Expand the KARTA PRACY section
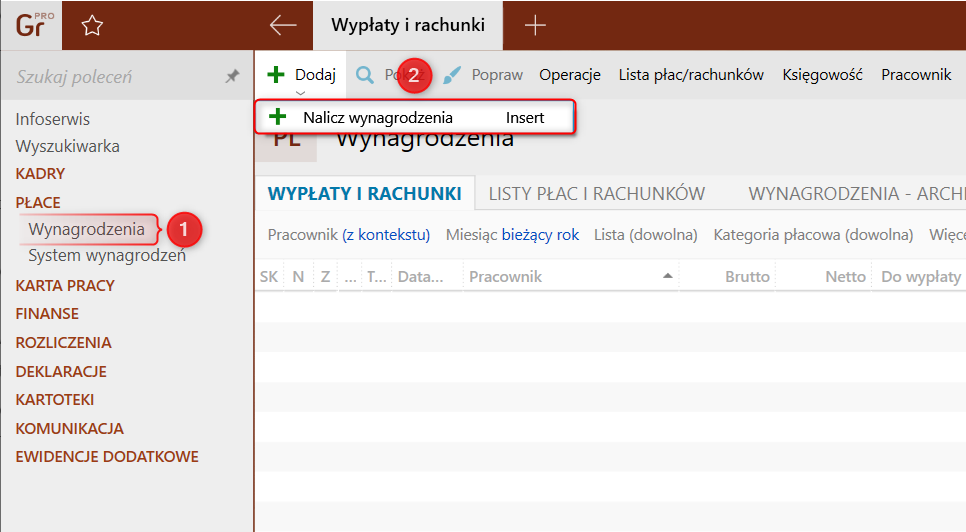 65,286
